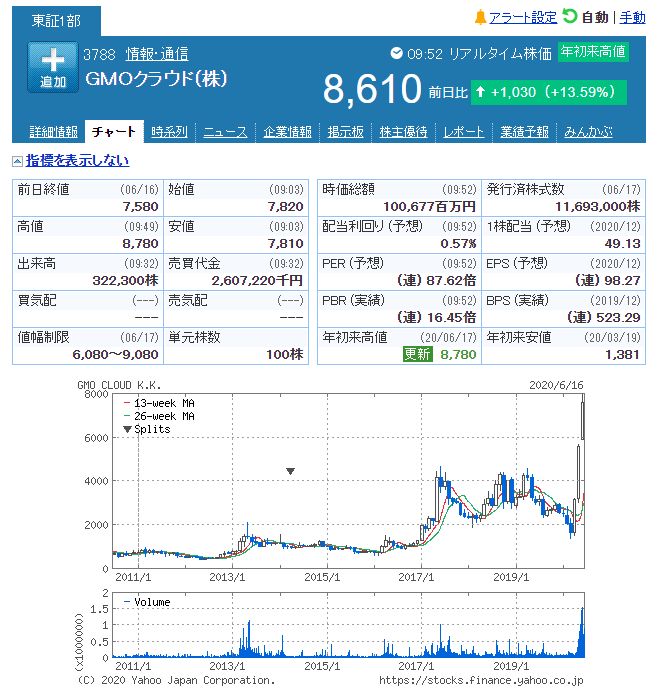Click the 1株配当 value 49.13
657x692 pixels.
pos(623,244)
